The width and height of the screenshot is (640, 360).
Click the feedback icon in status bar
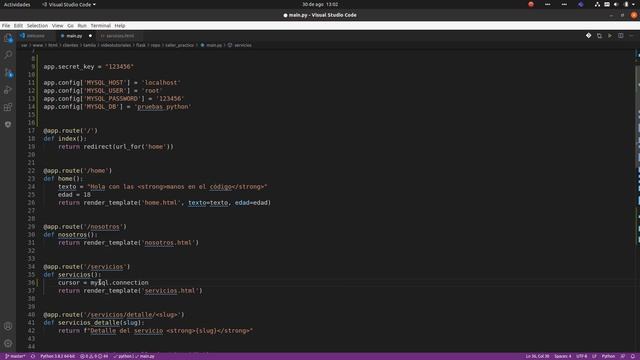tap(623, 356)
